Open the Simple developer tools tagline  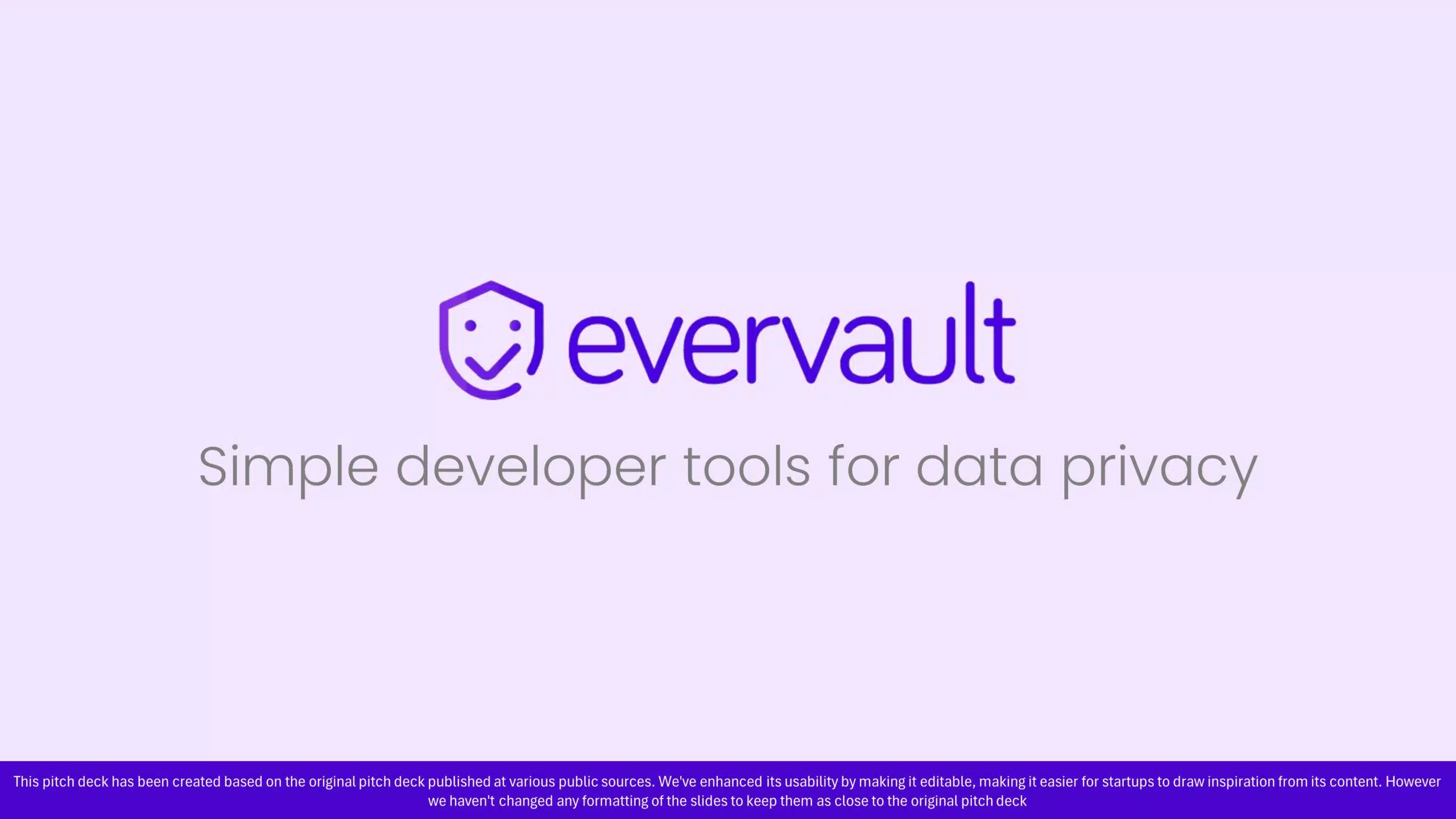[727, 465]
